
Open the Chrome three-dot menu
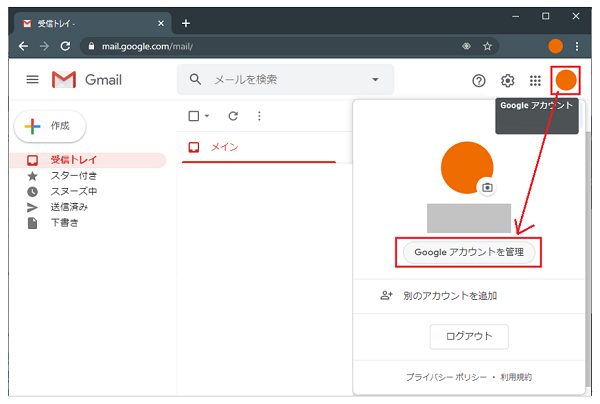tap(577, 46)
